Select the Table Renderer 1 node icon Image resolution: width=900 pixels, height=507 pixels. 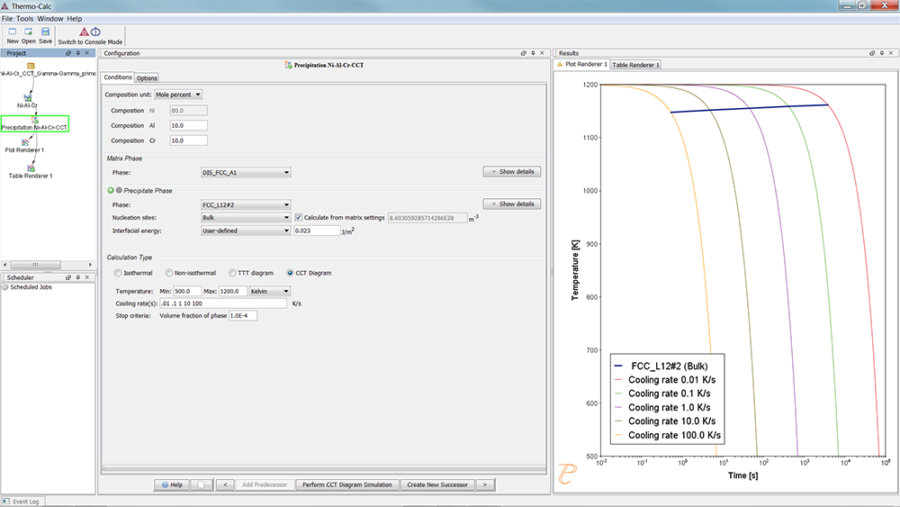[x=30, y=168]
